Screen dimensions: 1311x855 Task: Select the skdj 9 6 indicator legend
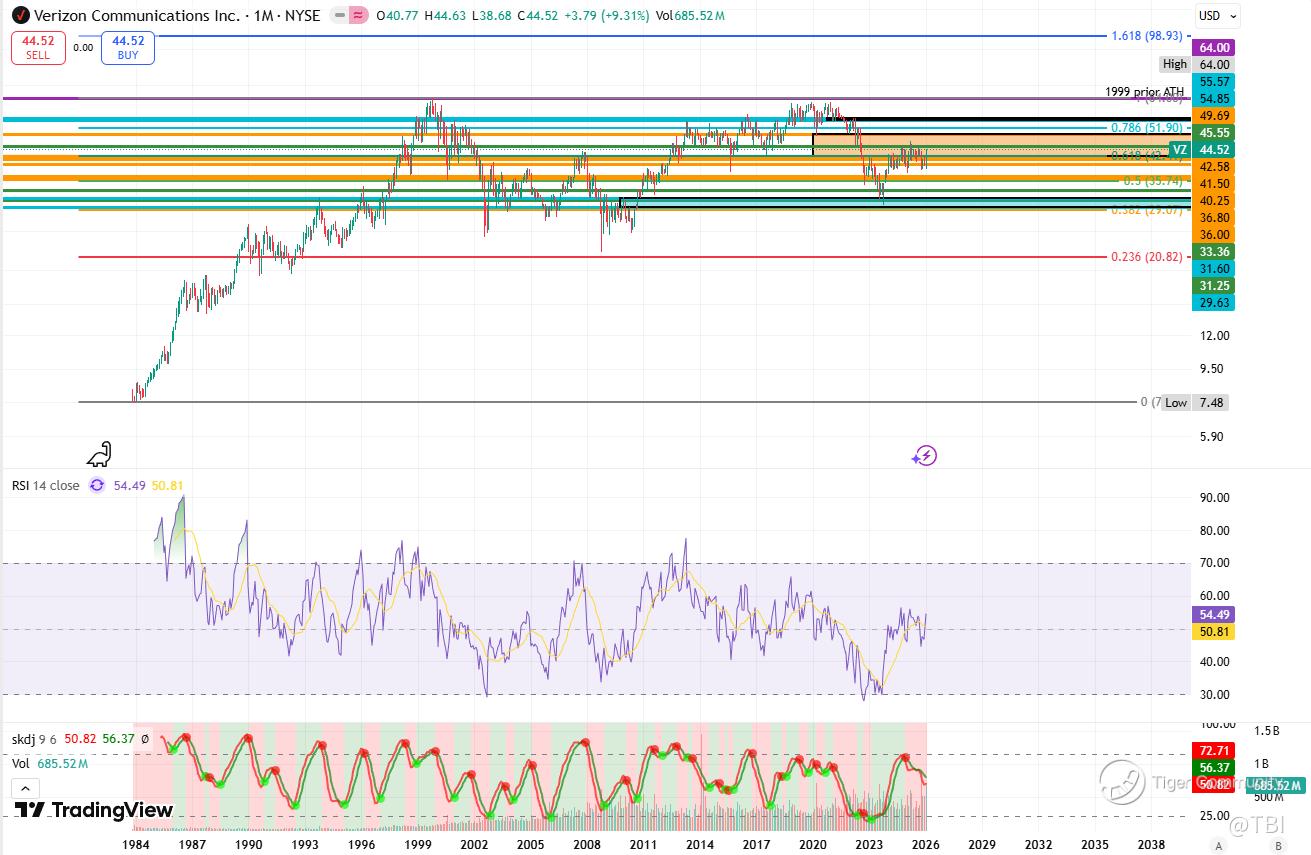(35, 740)
